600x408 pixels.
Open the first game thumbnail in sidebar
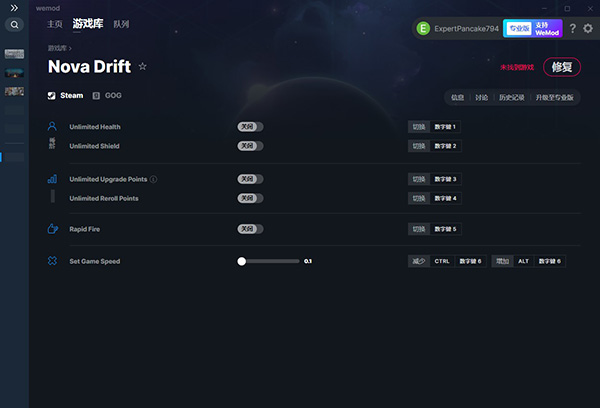14,54
